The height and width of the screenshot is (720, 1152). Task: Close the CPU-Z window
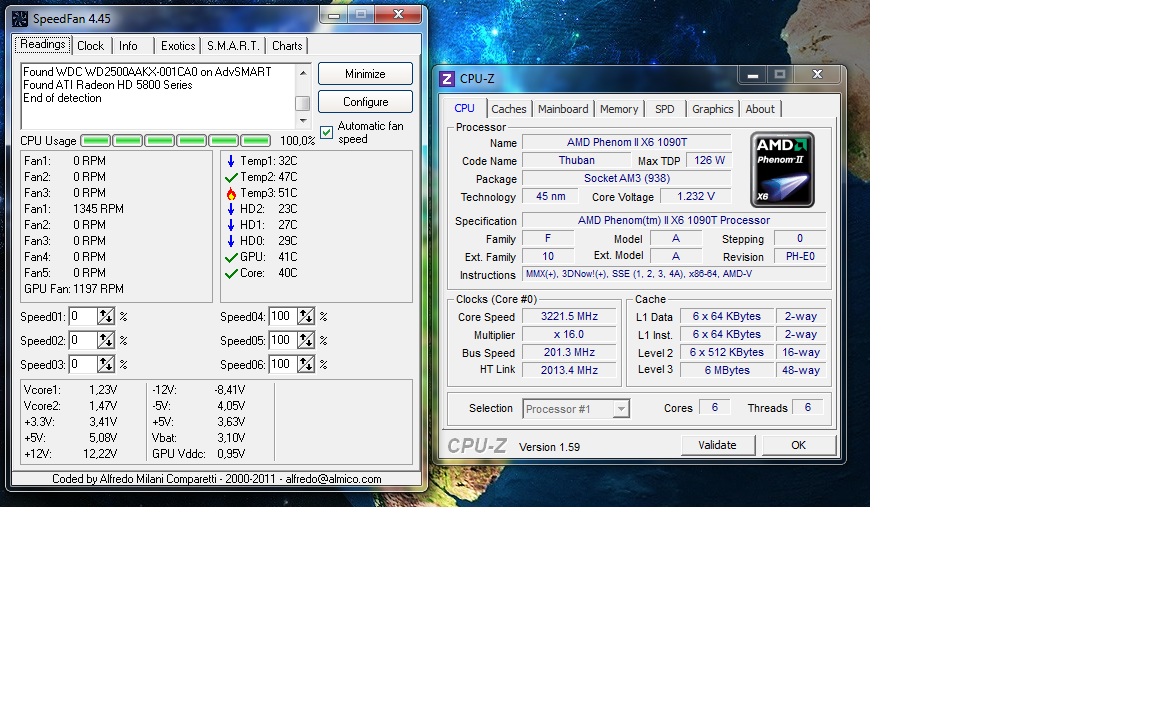817,75
